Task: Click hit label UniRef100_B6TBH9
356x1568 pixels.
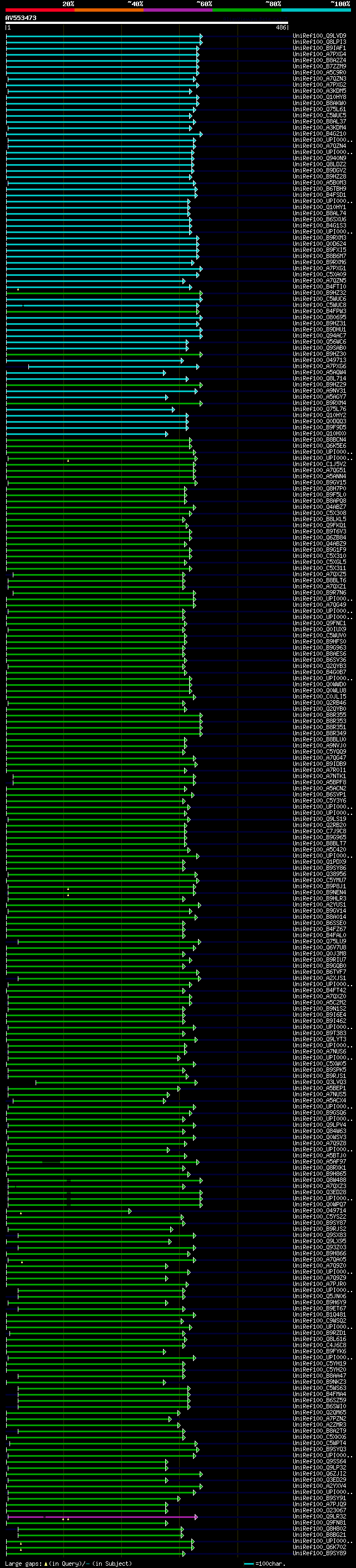Action: pos(319,189)
